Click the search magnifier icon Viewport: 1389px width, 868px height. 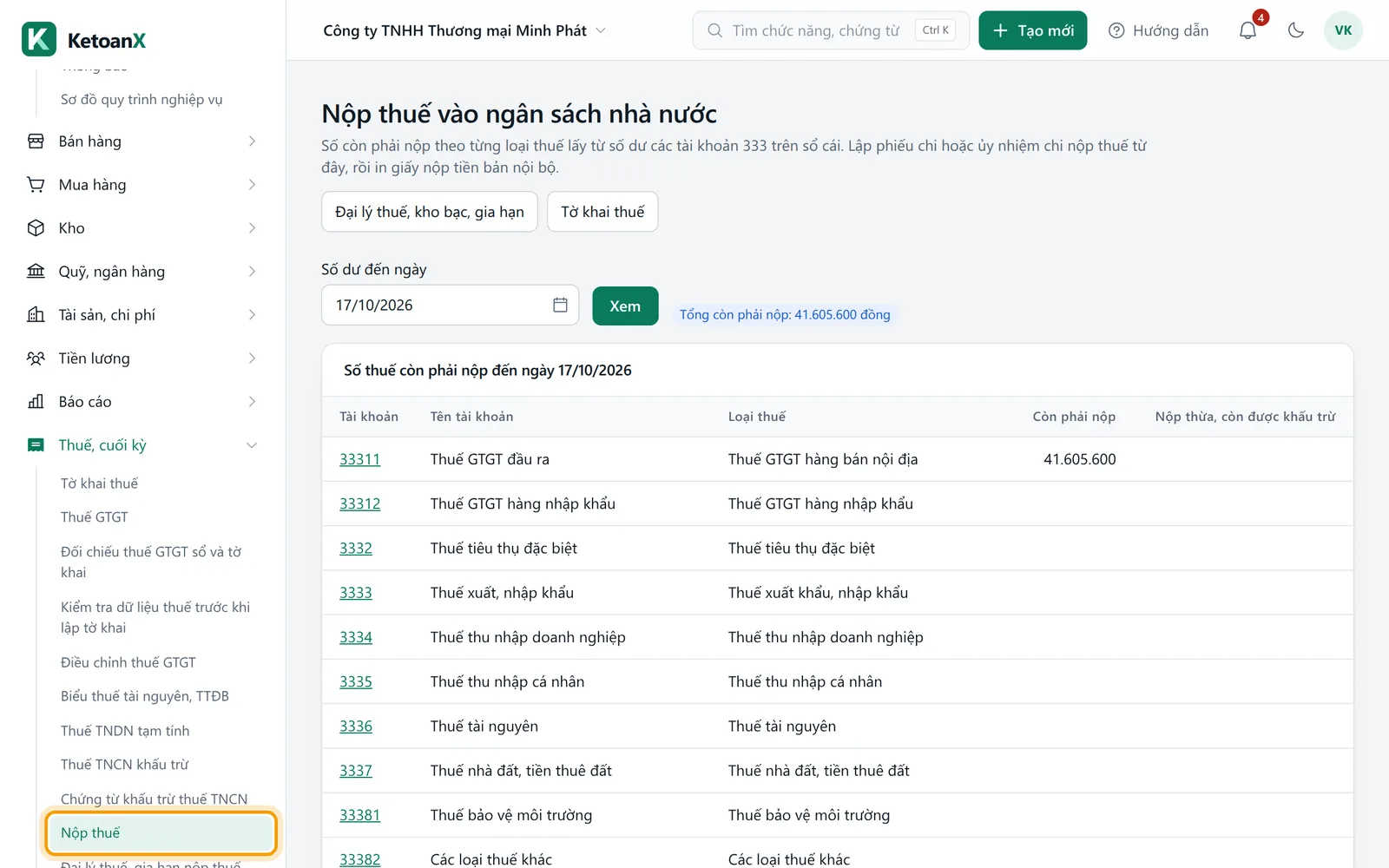714,30
